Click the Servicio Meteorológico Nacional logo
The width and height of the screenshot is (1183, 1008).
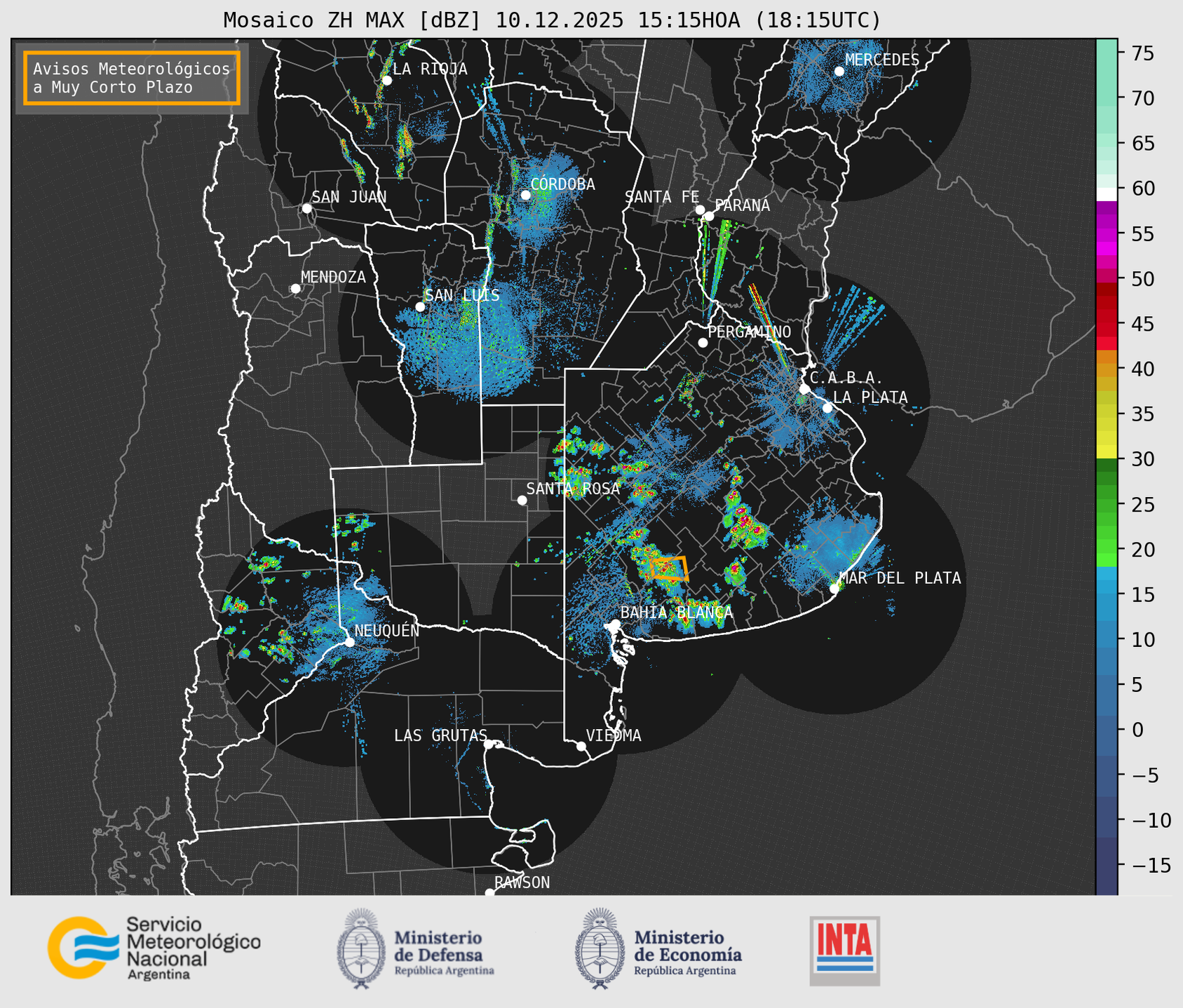[154, 948]
